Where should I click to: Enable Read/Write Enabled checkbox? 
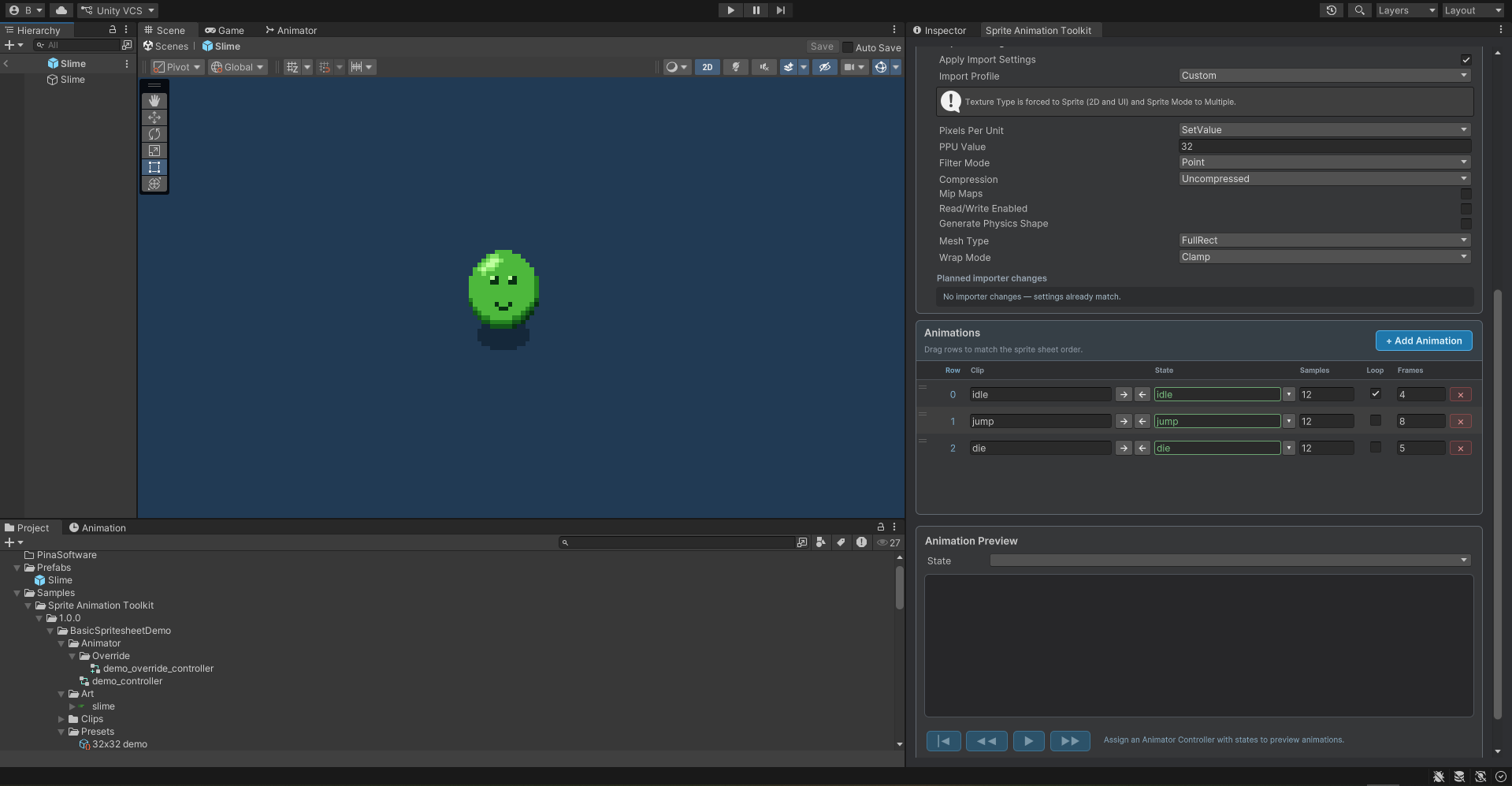1466,209
